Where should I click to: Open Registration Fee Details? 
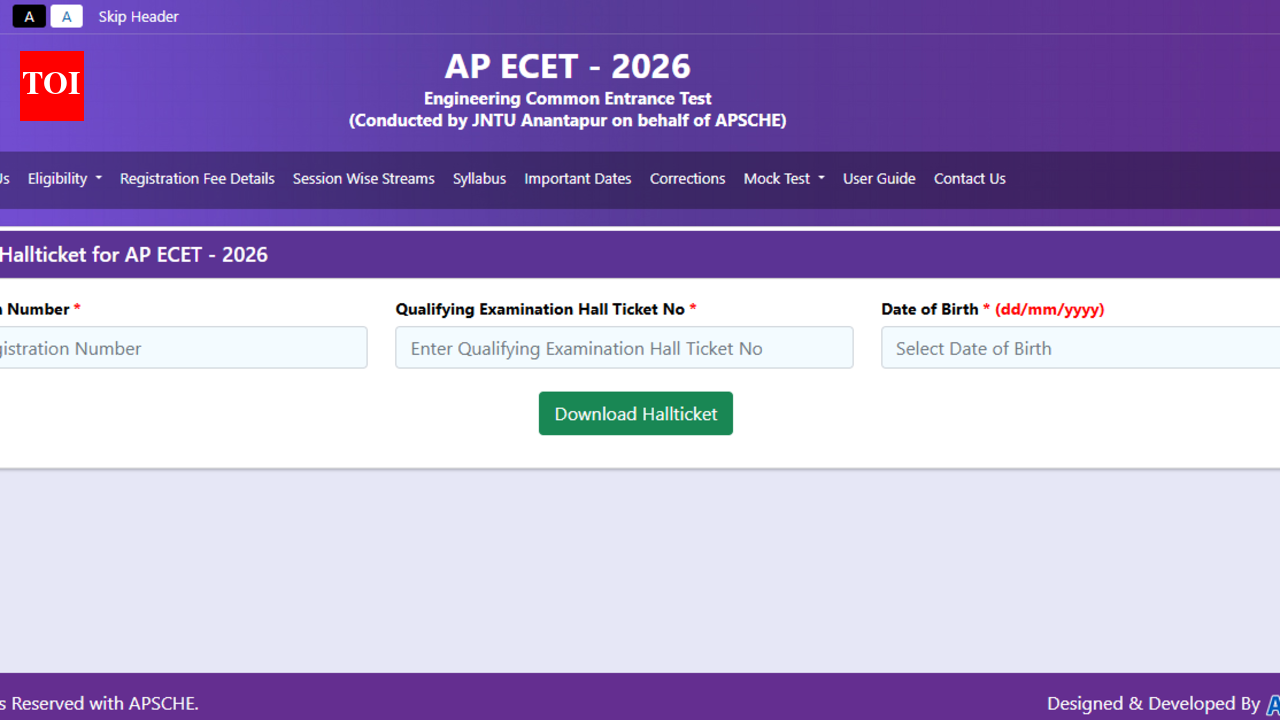point(196,178)
